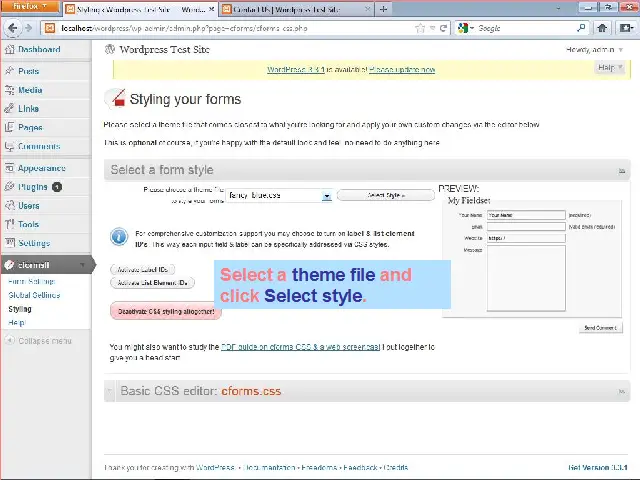
Task: Click the WordPress 3.3.1 link
Action: tap(296, 70)
